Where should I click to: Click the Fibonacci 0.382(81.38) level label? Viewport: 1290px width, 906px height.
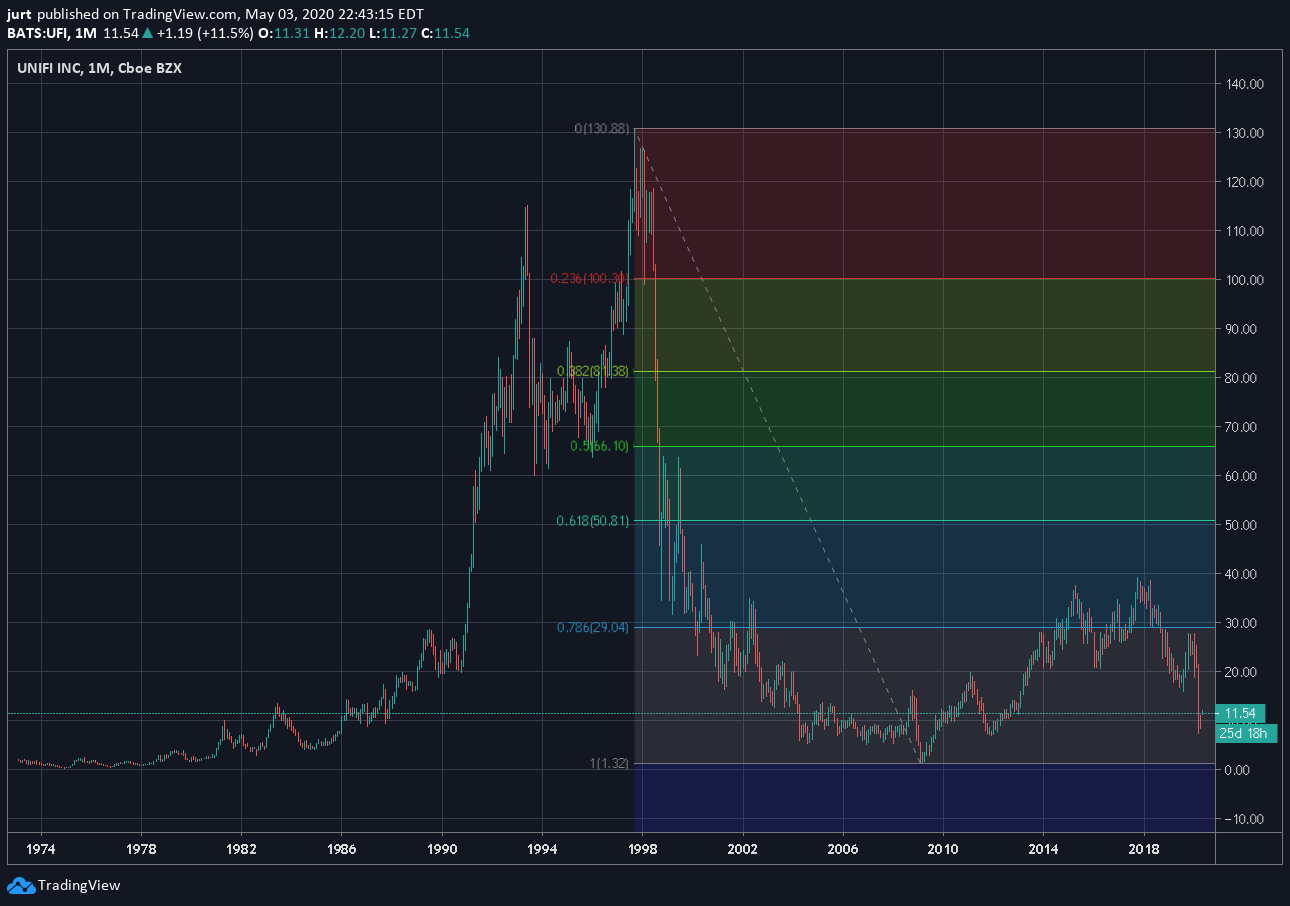pos(594,371)
